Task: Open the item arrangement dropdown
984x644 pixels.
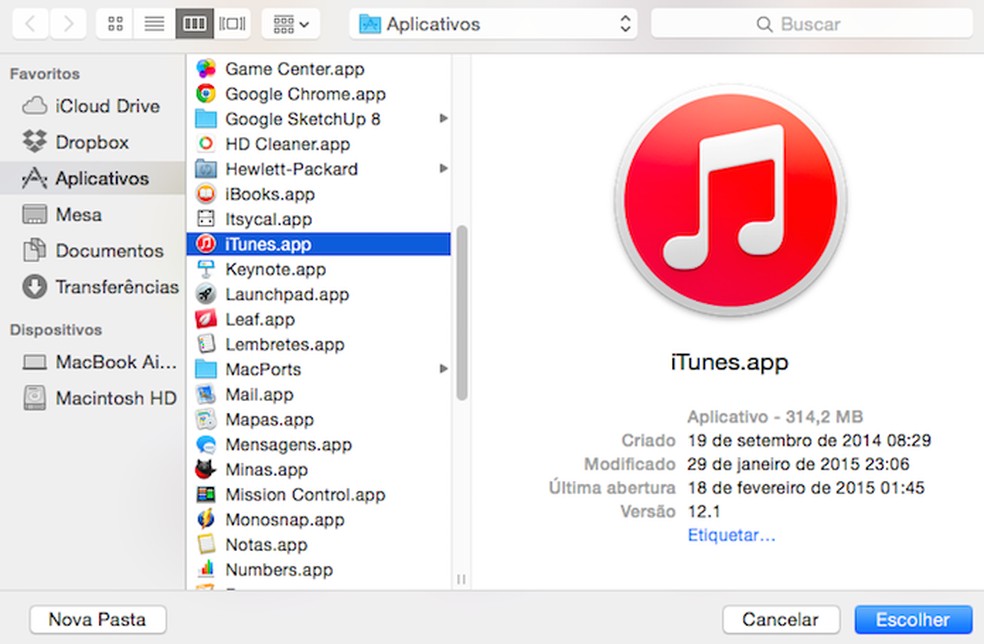Action: click(291, 24)
